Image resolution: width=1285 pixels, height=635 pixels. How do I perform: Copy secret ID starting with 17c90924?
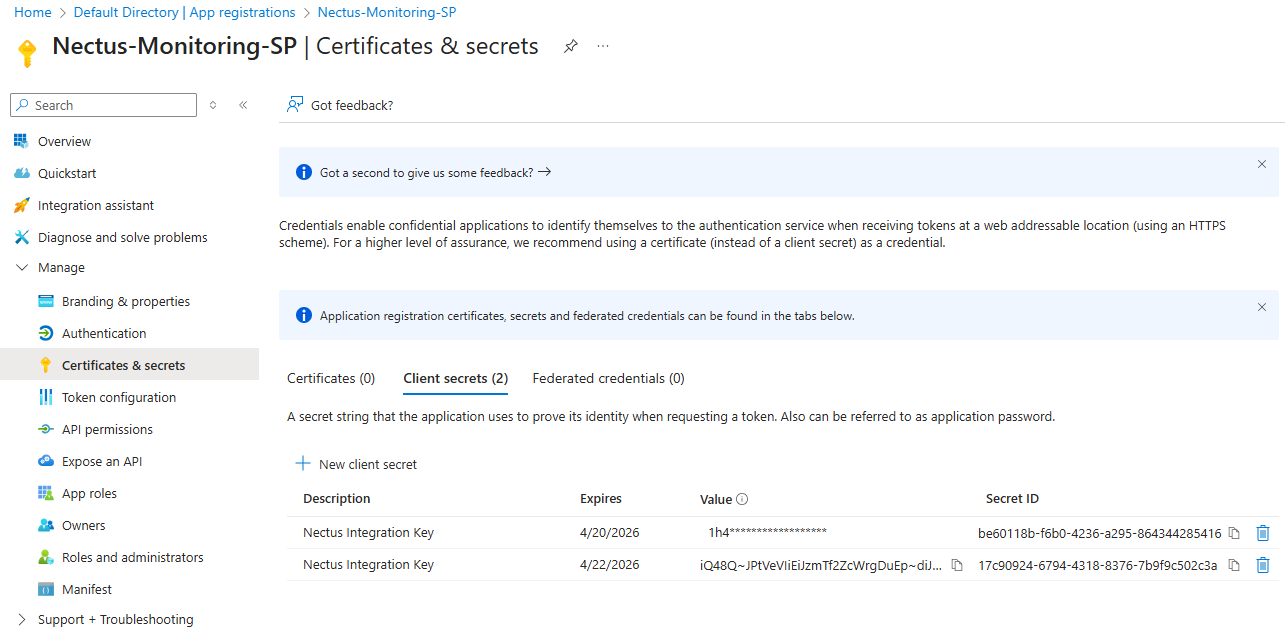(1234, 565)
